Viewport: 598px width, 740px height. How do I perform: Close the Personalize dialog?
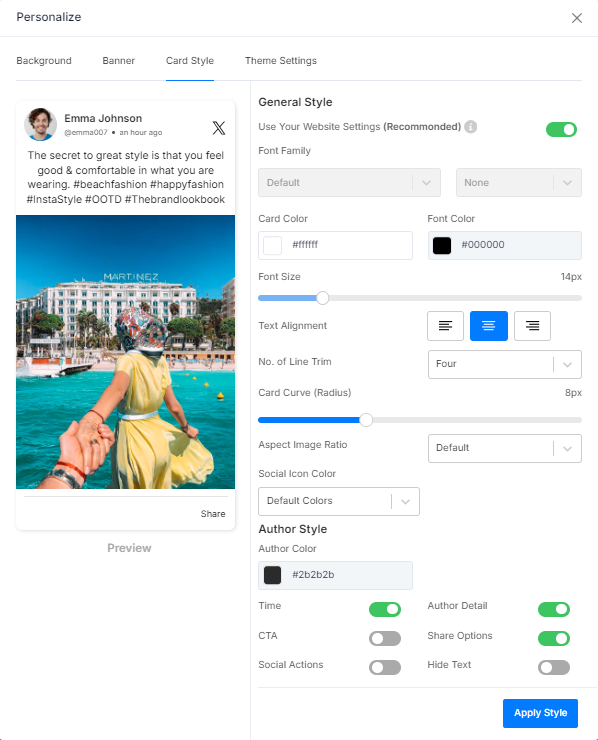pos(576,18)
